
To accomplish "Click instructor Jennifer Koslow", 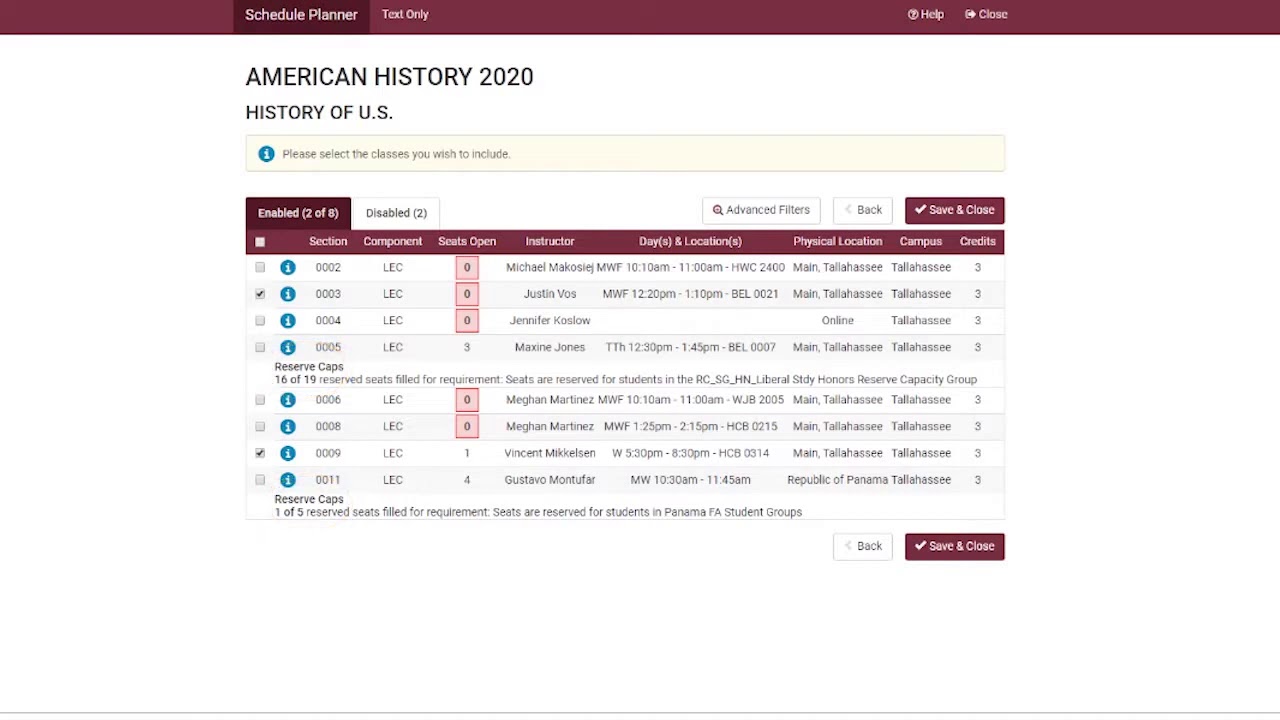I will 550,320.
